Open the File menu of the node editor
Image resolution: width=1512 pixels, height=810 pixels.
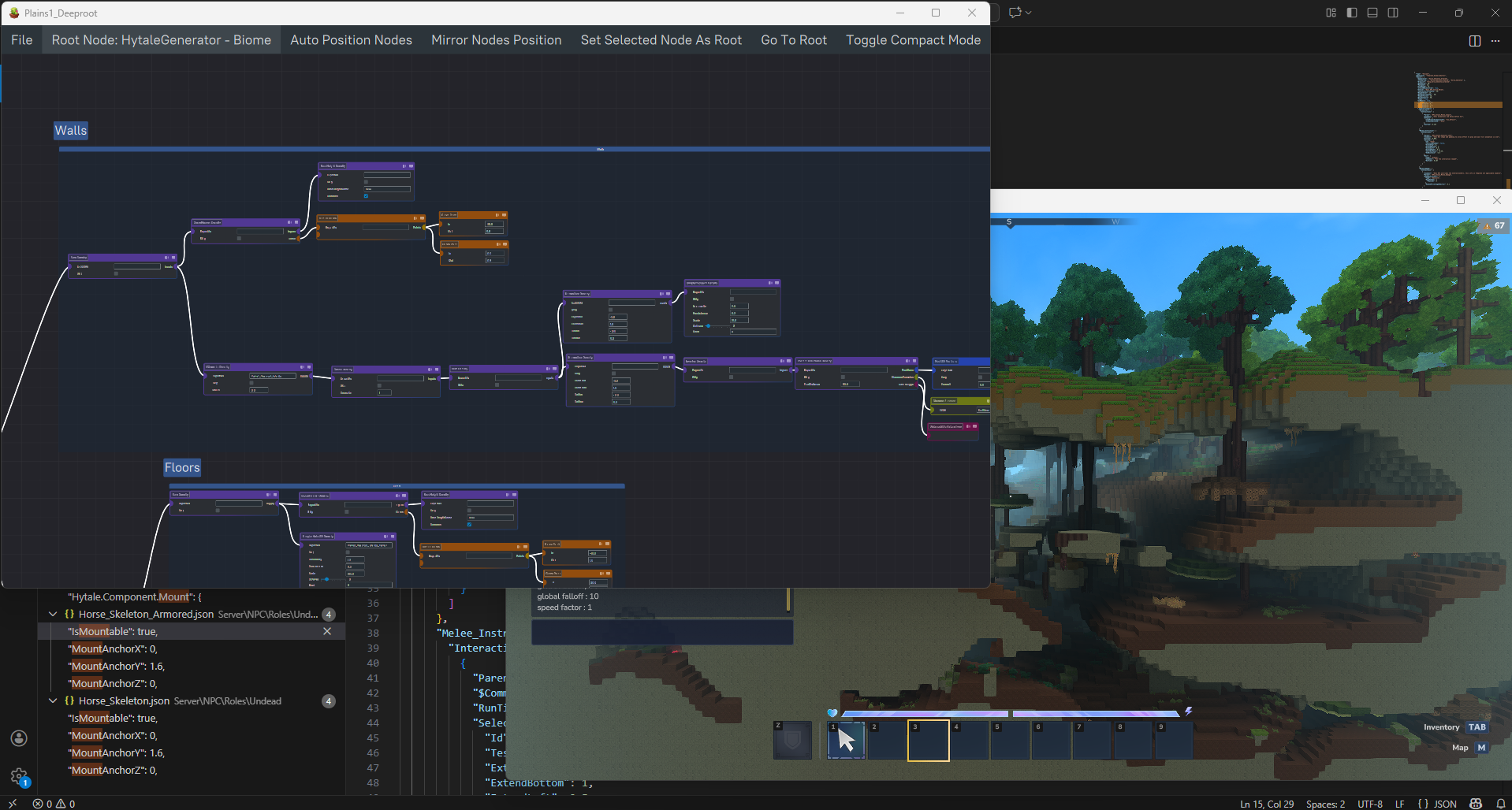[21, 39]
